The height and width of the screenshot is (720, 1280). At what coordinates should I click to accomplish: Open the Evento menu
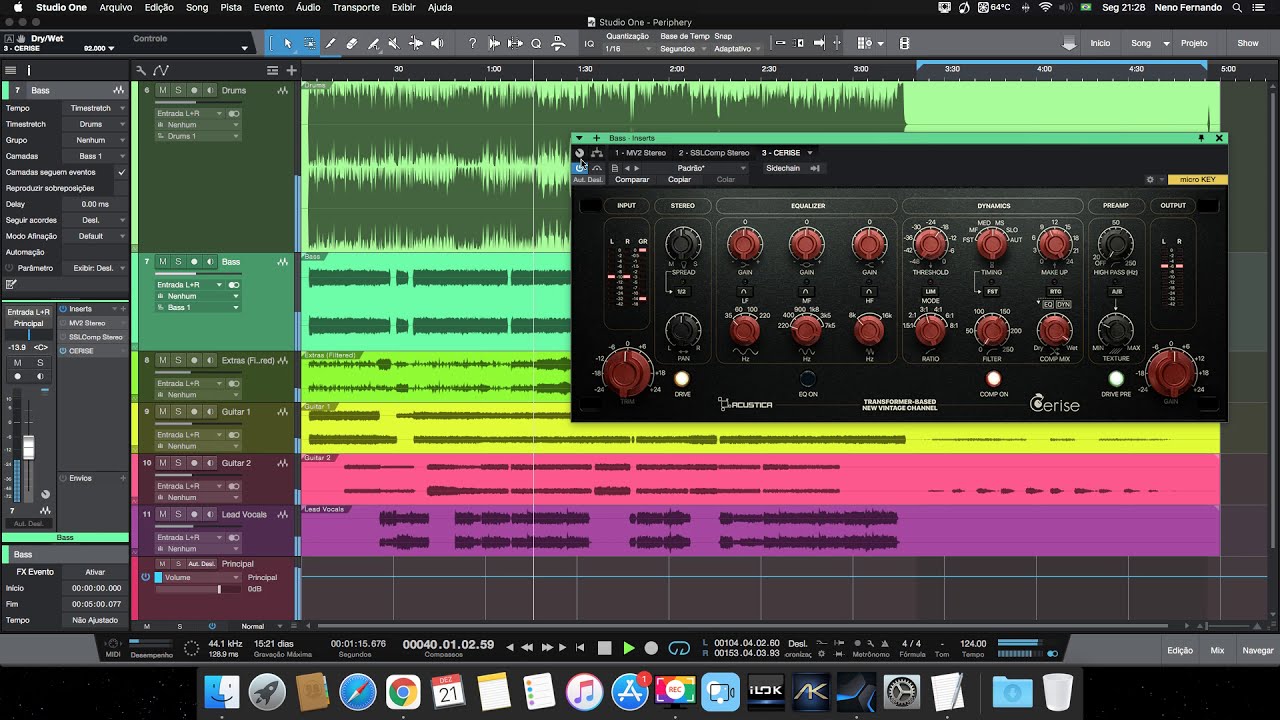(268, 7)
